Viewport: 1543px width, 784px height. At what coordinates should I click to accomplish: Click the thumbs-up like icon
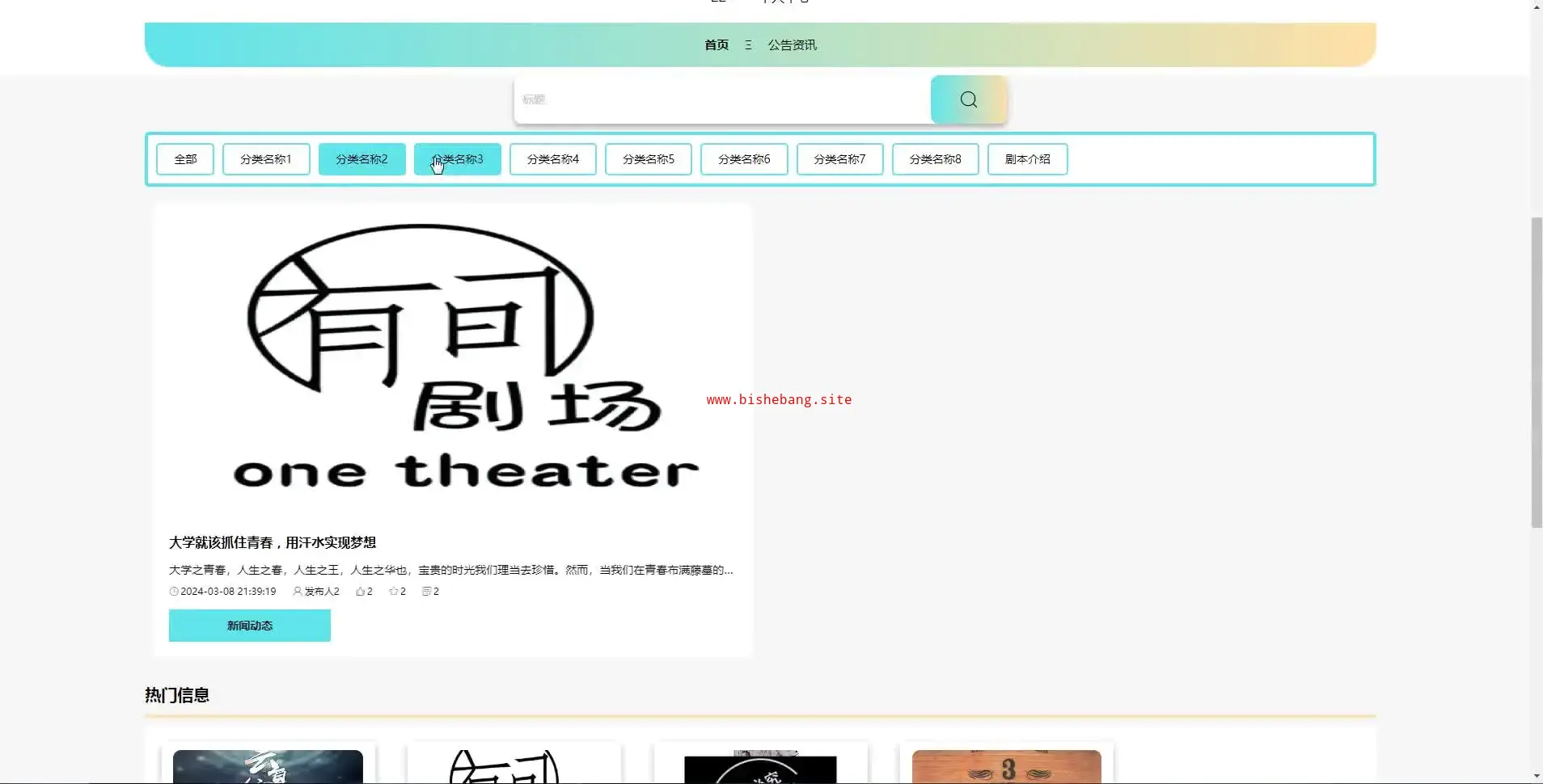pos(360,592)
